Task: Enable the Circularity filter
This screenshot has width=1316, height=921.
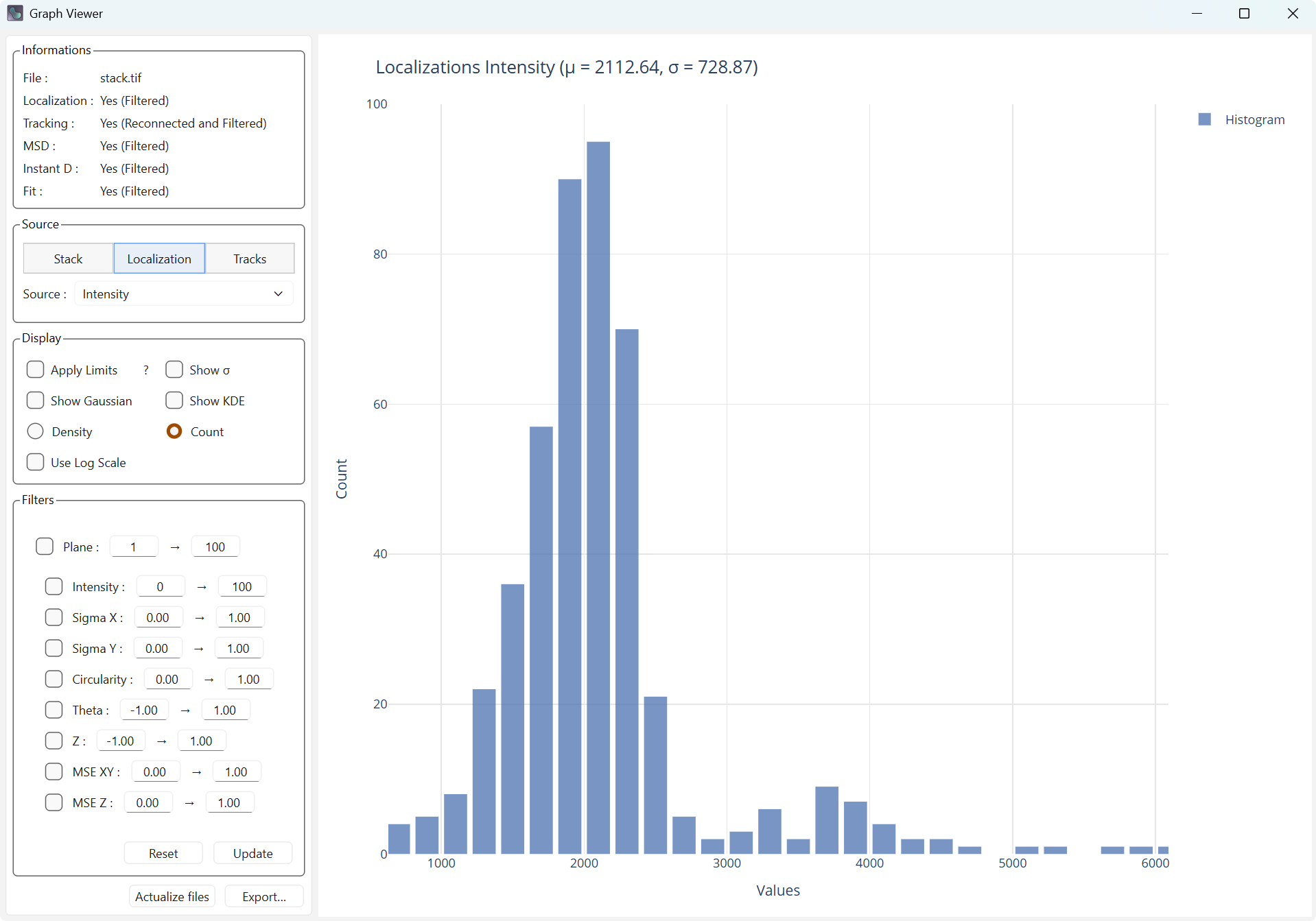Action: 54,679
